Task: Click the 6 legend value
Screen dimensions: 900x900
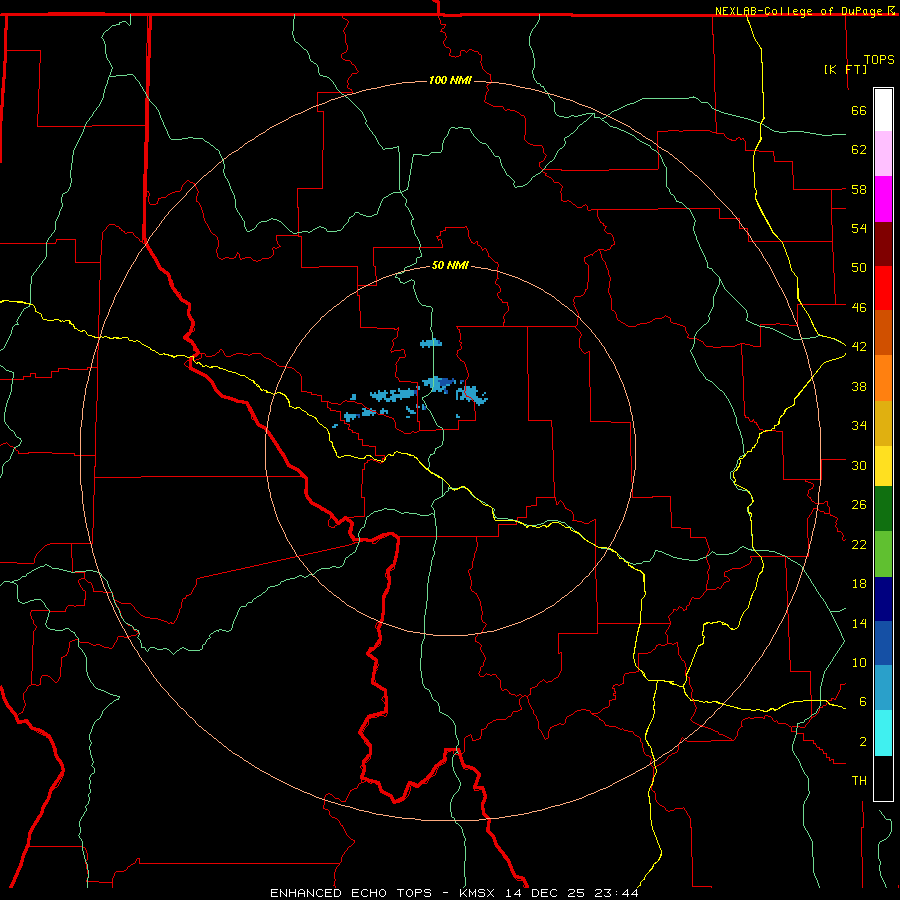Action: pyautogui.click(x=862, y=701)
